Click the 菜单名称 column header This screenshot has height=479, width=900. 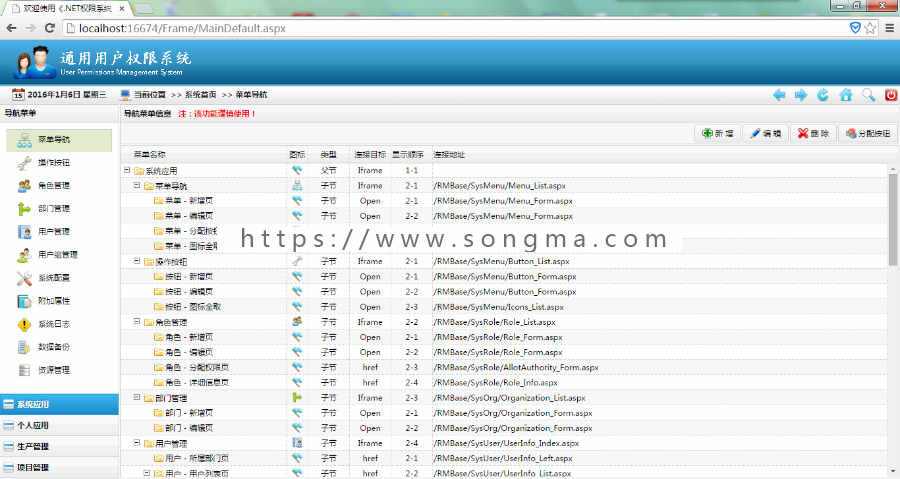pyautogui.click(x=149, y=155)
